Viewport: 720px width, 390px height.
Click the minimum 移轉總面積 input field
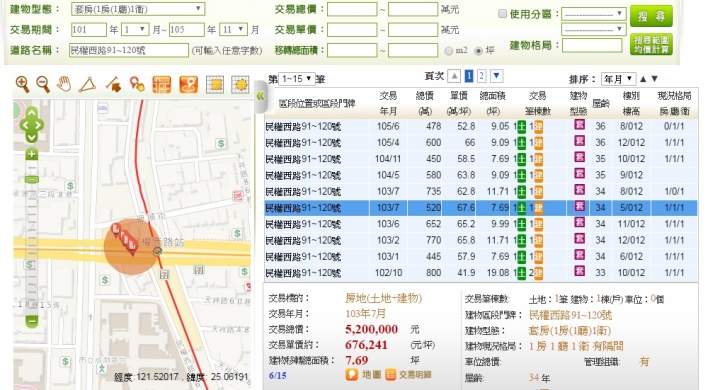pyautogui.click(x=352, y=50)
